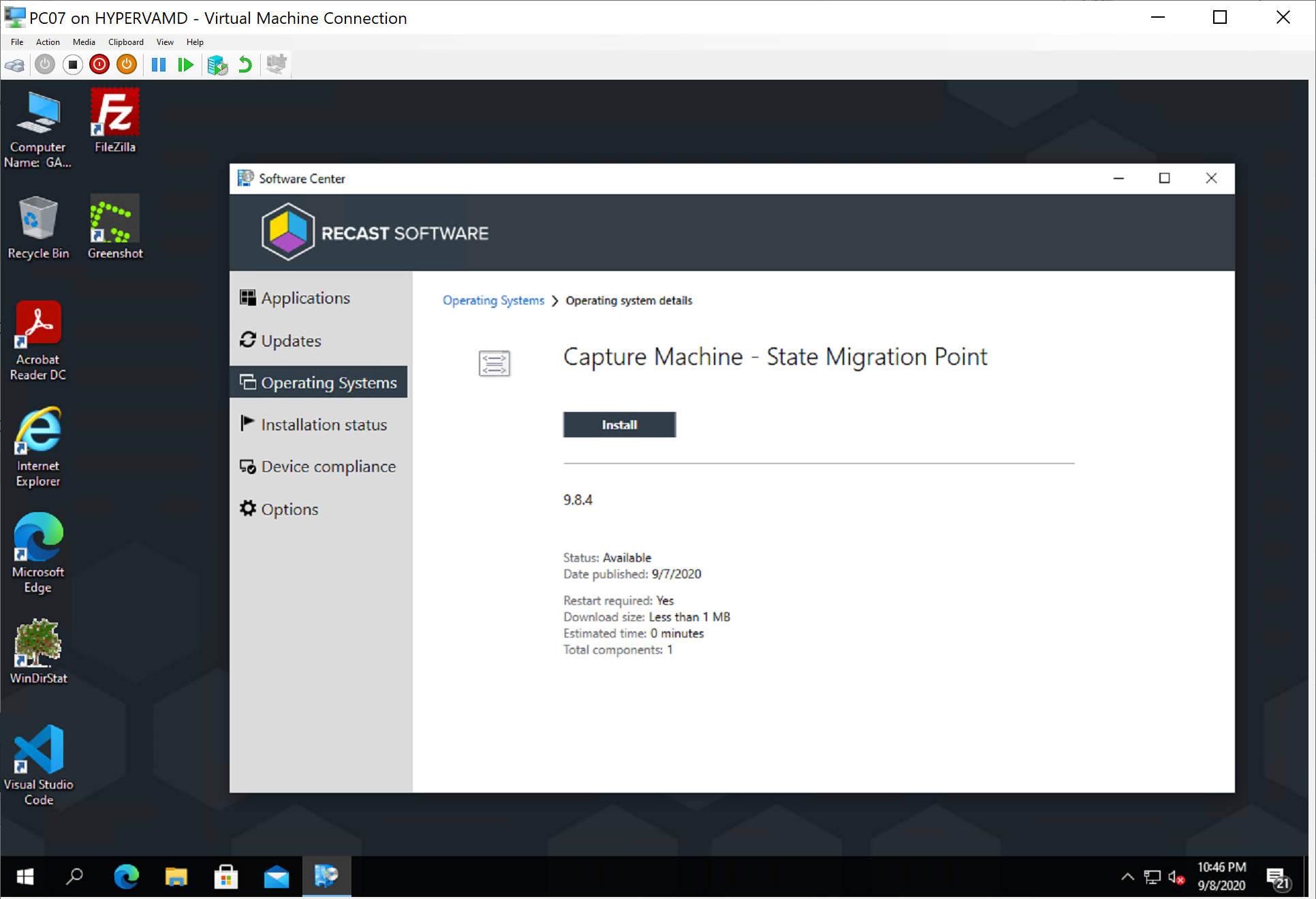The width and height of the screenshot is (1316, 899).
Task: Open the Action menu
Action: [48, 42]
